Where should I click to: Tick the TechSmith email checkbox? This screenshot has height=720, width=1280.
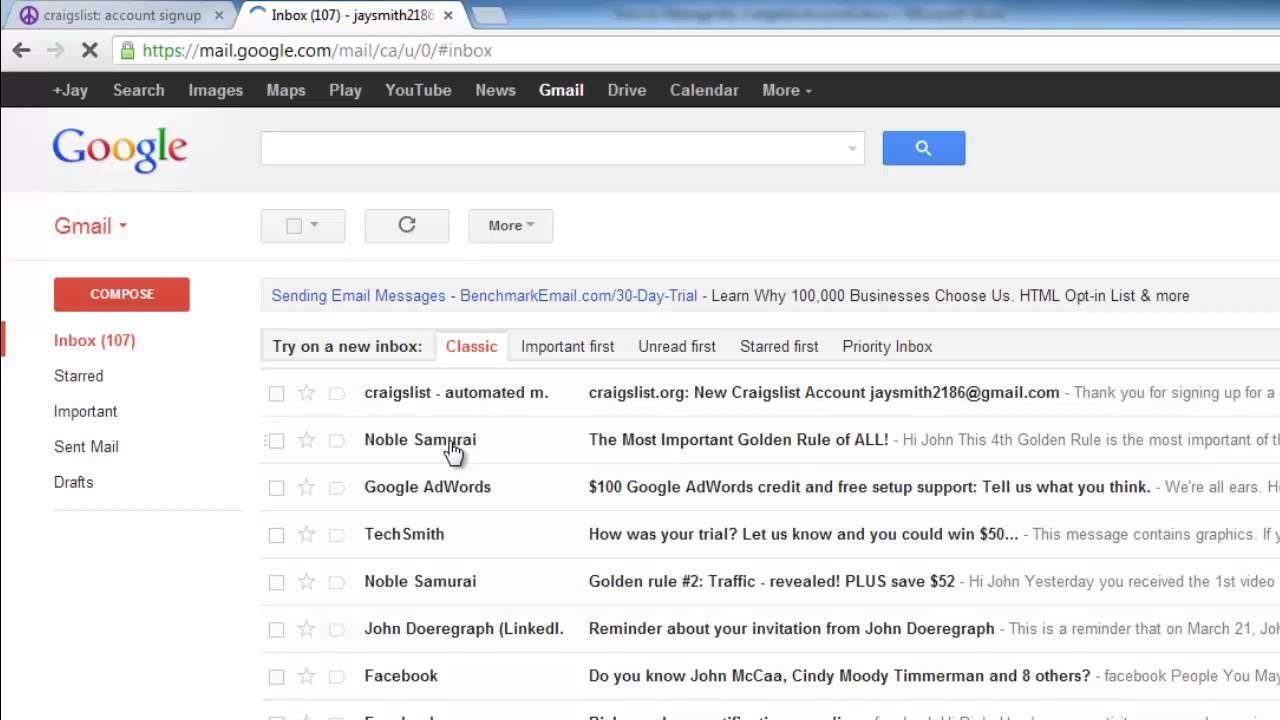(x=276, y=534)
